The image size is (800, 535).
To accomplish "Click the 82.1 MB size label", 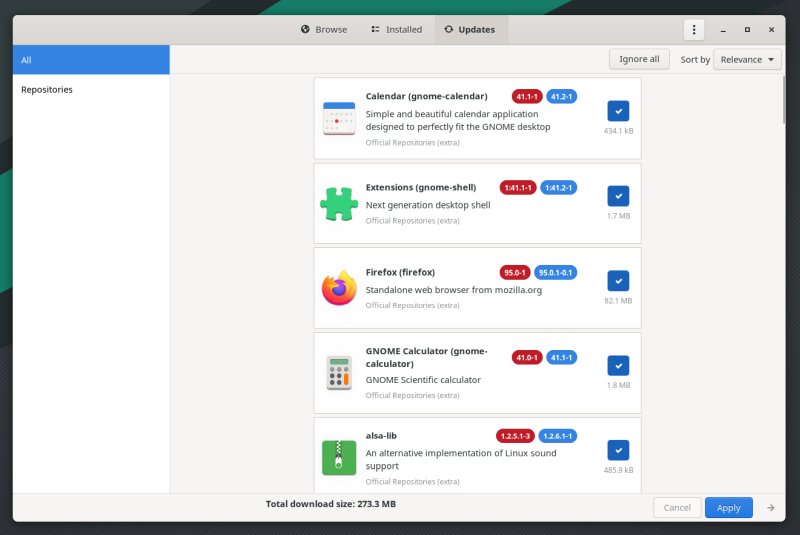I will (x=618, y=300).
